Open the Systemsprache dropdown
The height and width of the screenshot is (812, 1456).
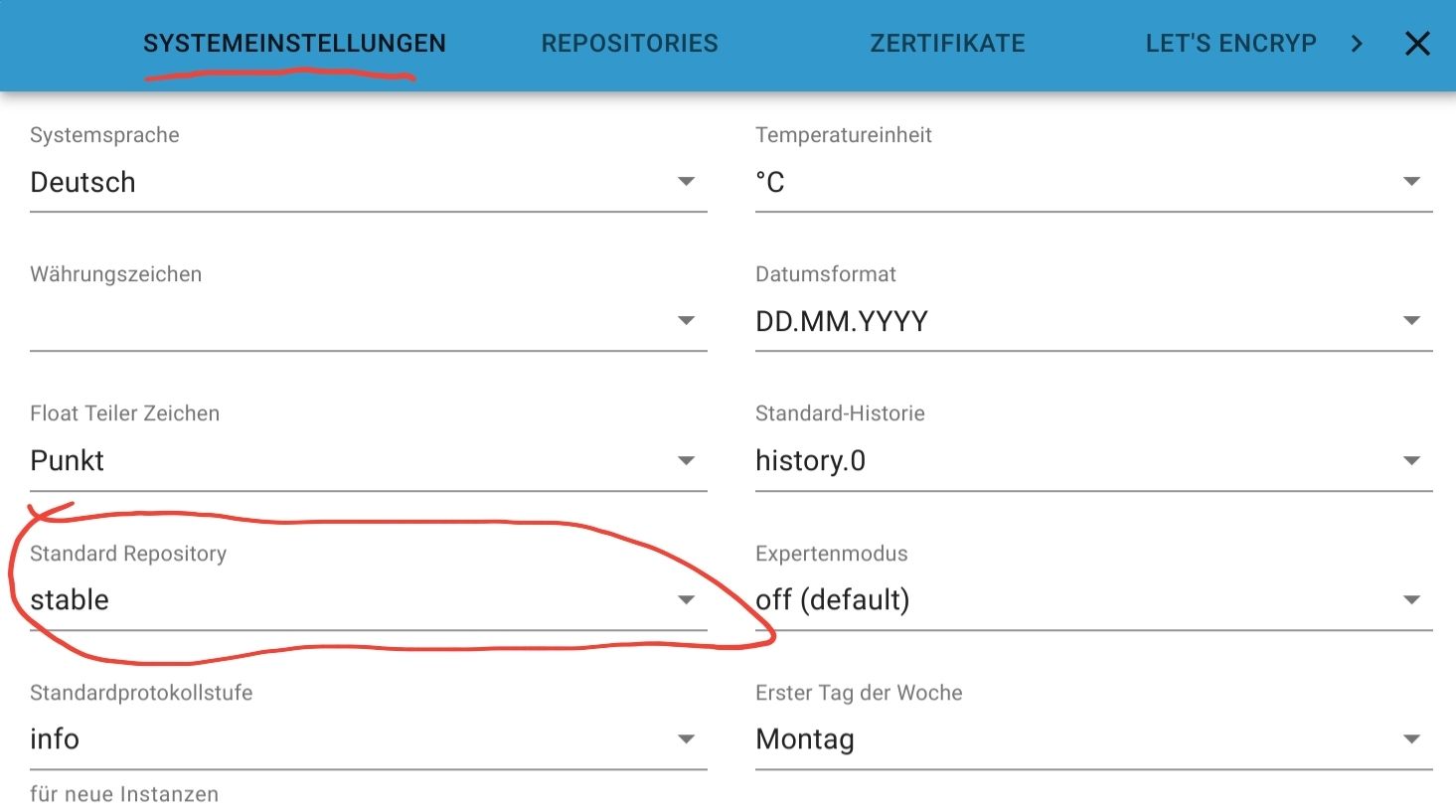[x=368, y=183]
